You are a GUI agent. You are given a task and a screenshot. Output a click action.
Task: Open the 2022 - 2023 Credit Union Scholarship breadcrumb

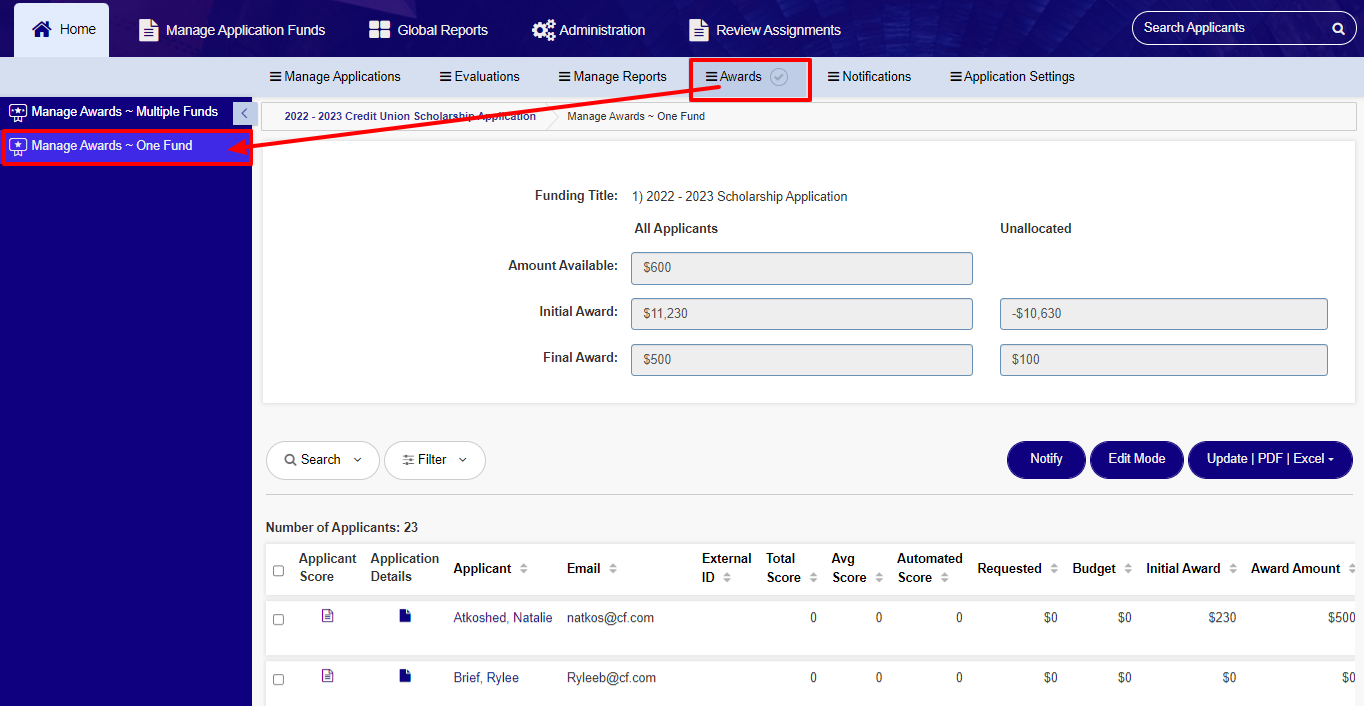[x=410, y=116]
